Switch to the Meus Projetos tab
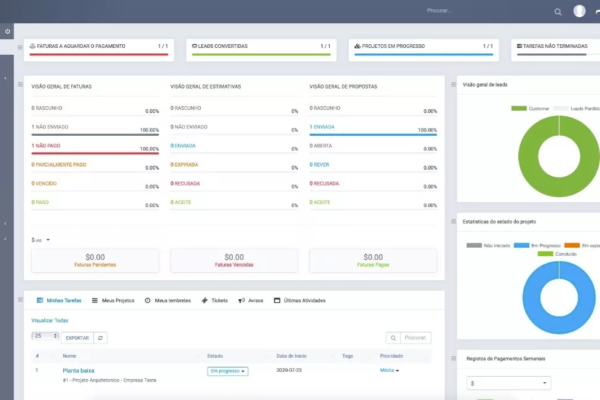The width and height of the screenshot is (600, 400). (x=114, y=300)
